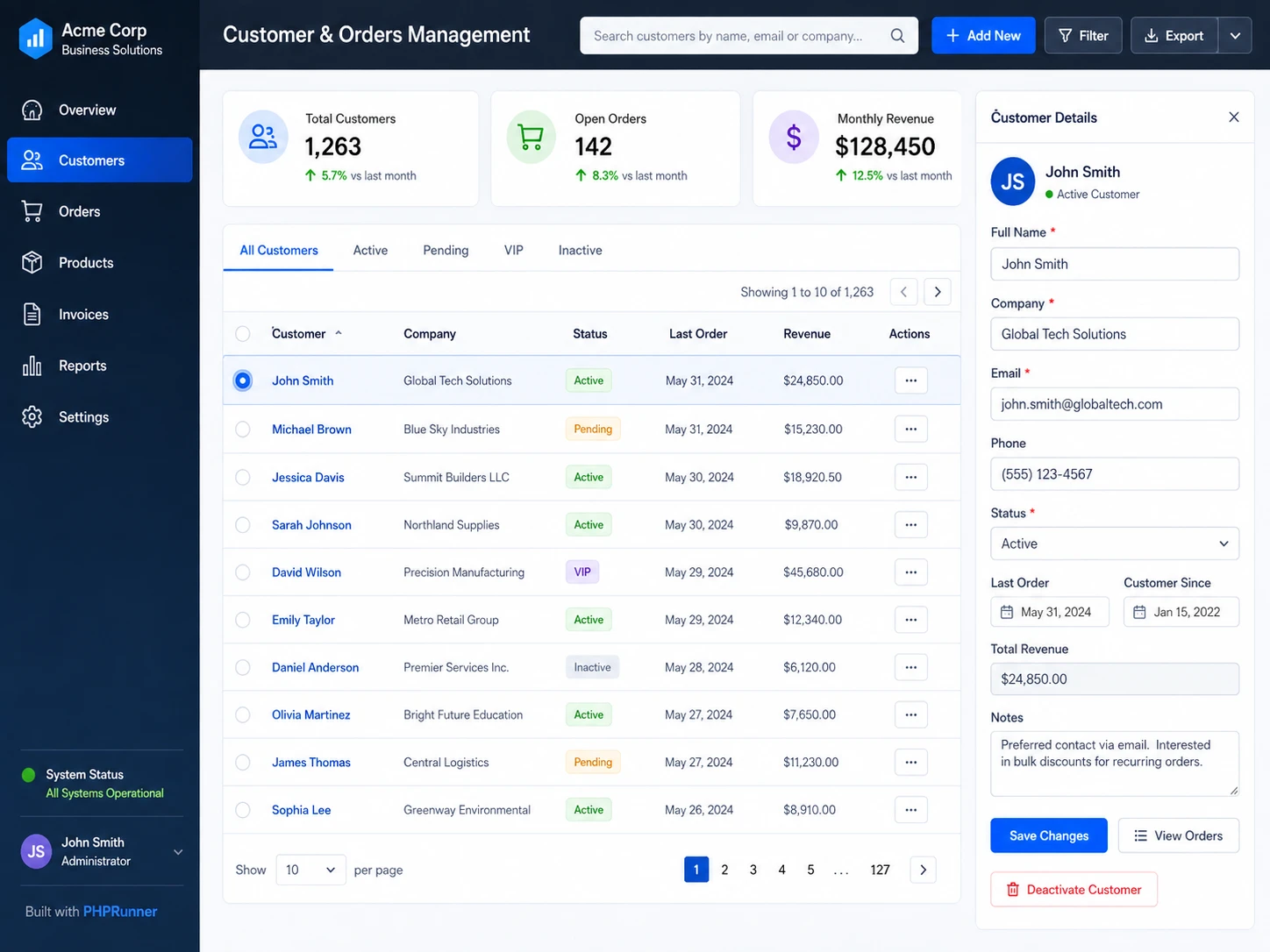Click the Orders cart icon in sidebar

click(32, 211)
